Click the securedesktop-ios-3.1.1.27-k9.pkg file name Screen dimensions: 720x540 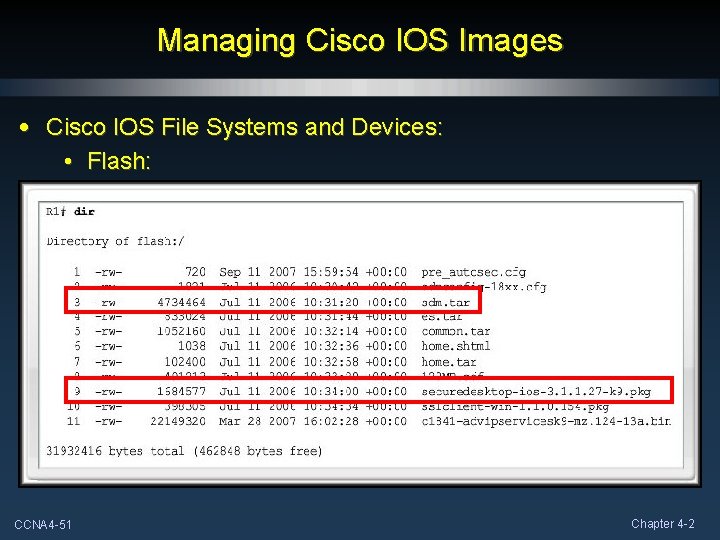pyautogui.click(x=536, y=392)
